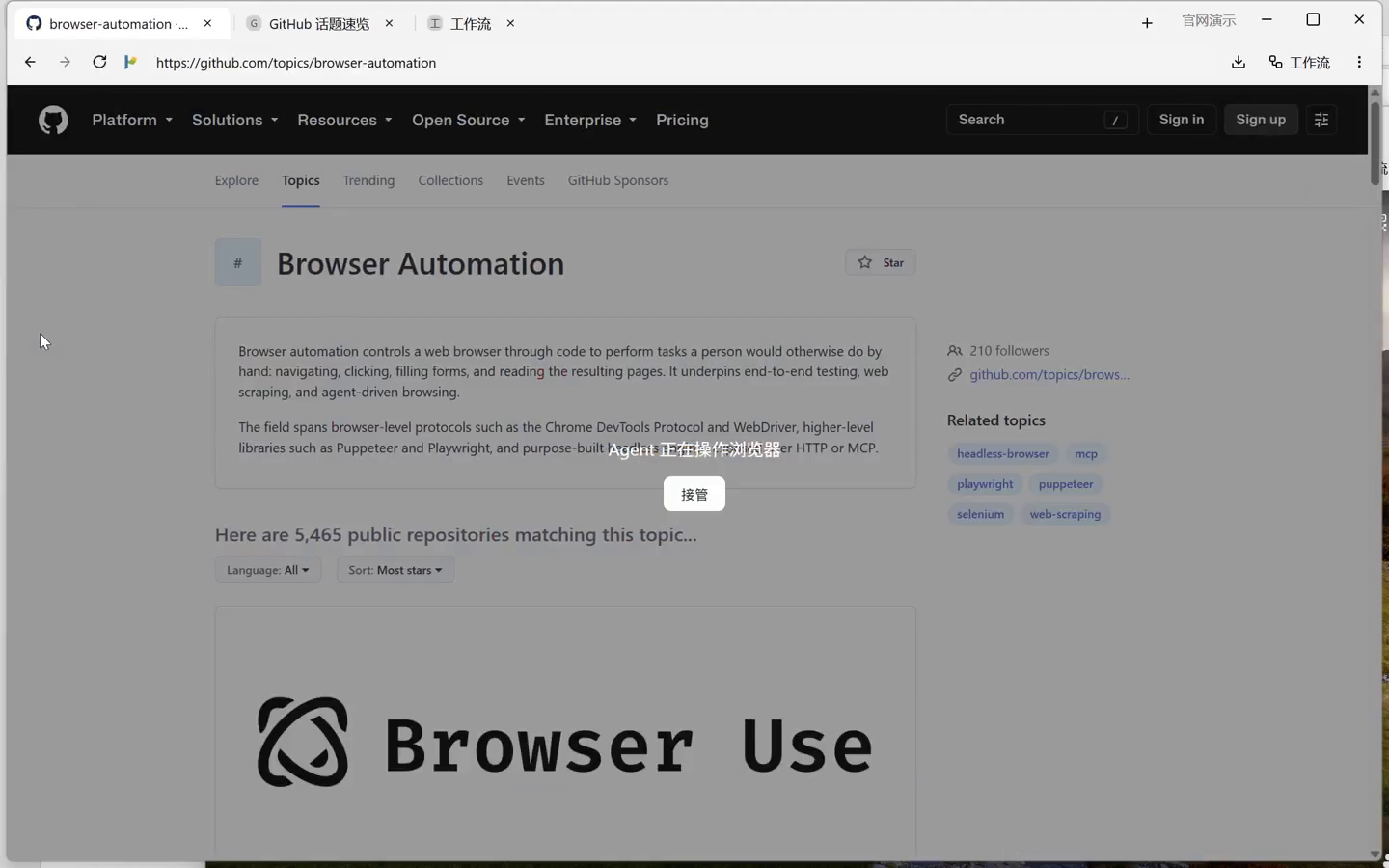This screenshot has height=868, width=1389.
Task: Open the Collections tab
Action: [x=450, y=180]
